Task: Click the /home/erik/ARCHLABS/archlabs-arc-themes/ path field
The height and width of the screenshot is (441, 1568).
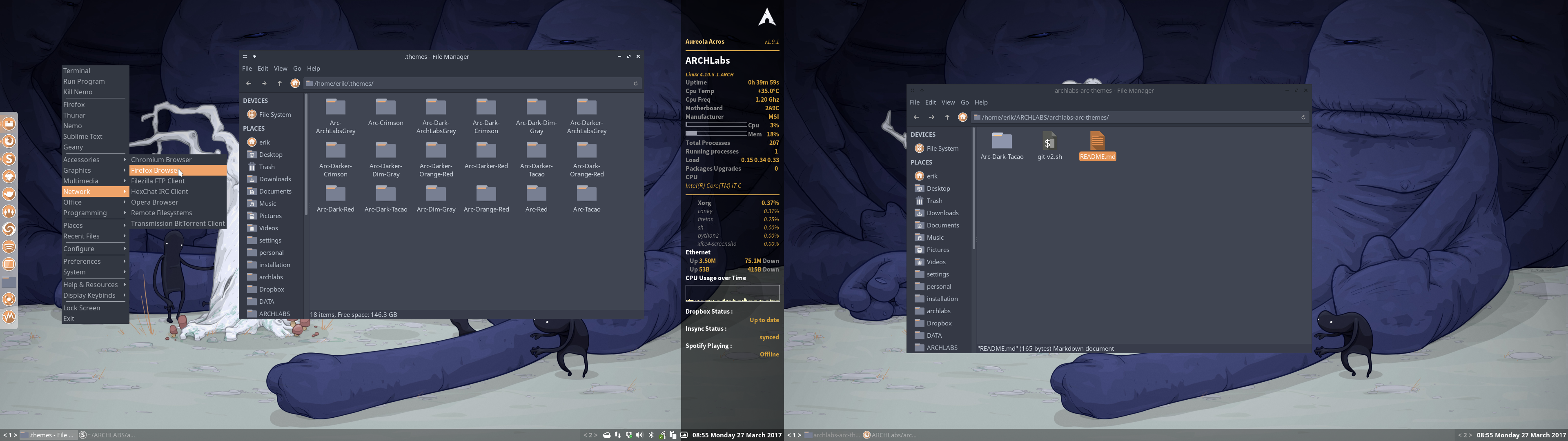Action: coord(1140,118)
